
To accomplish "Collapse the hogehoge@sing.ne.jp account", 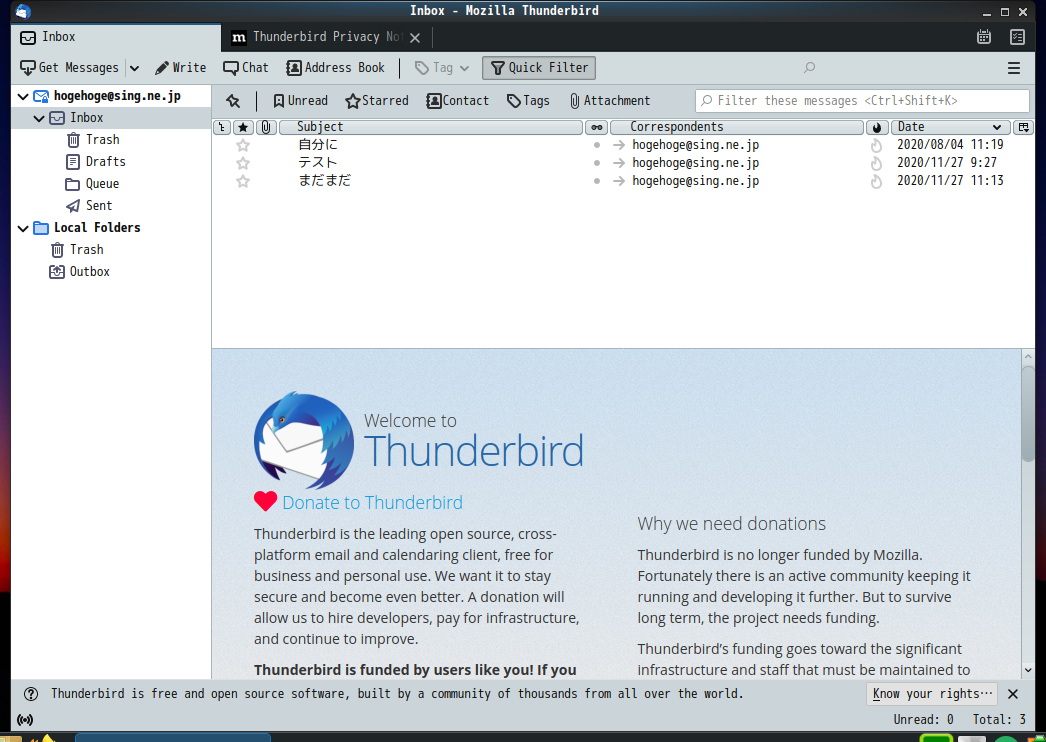I will click(23, 96).
